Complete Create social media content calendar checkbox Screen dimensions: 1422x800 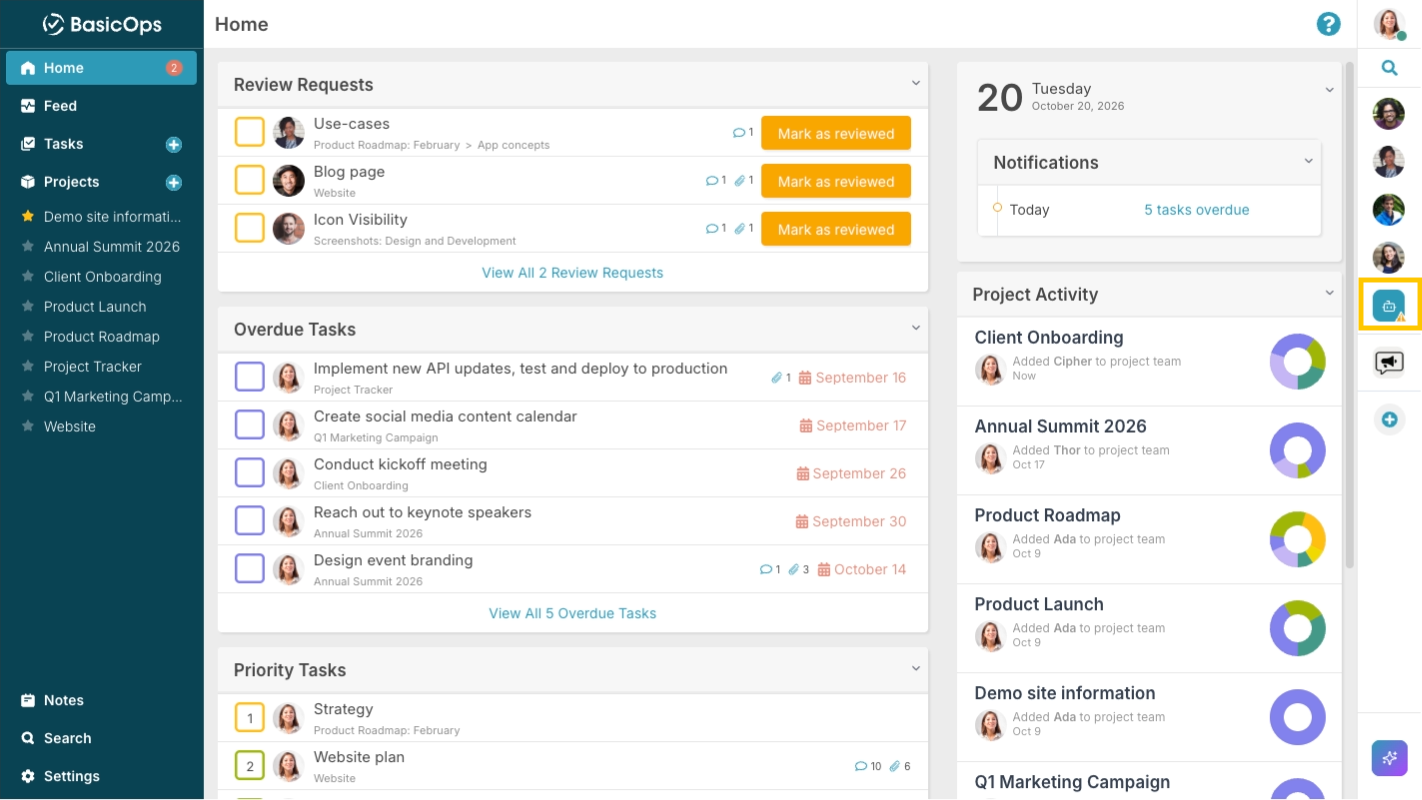249,425
